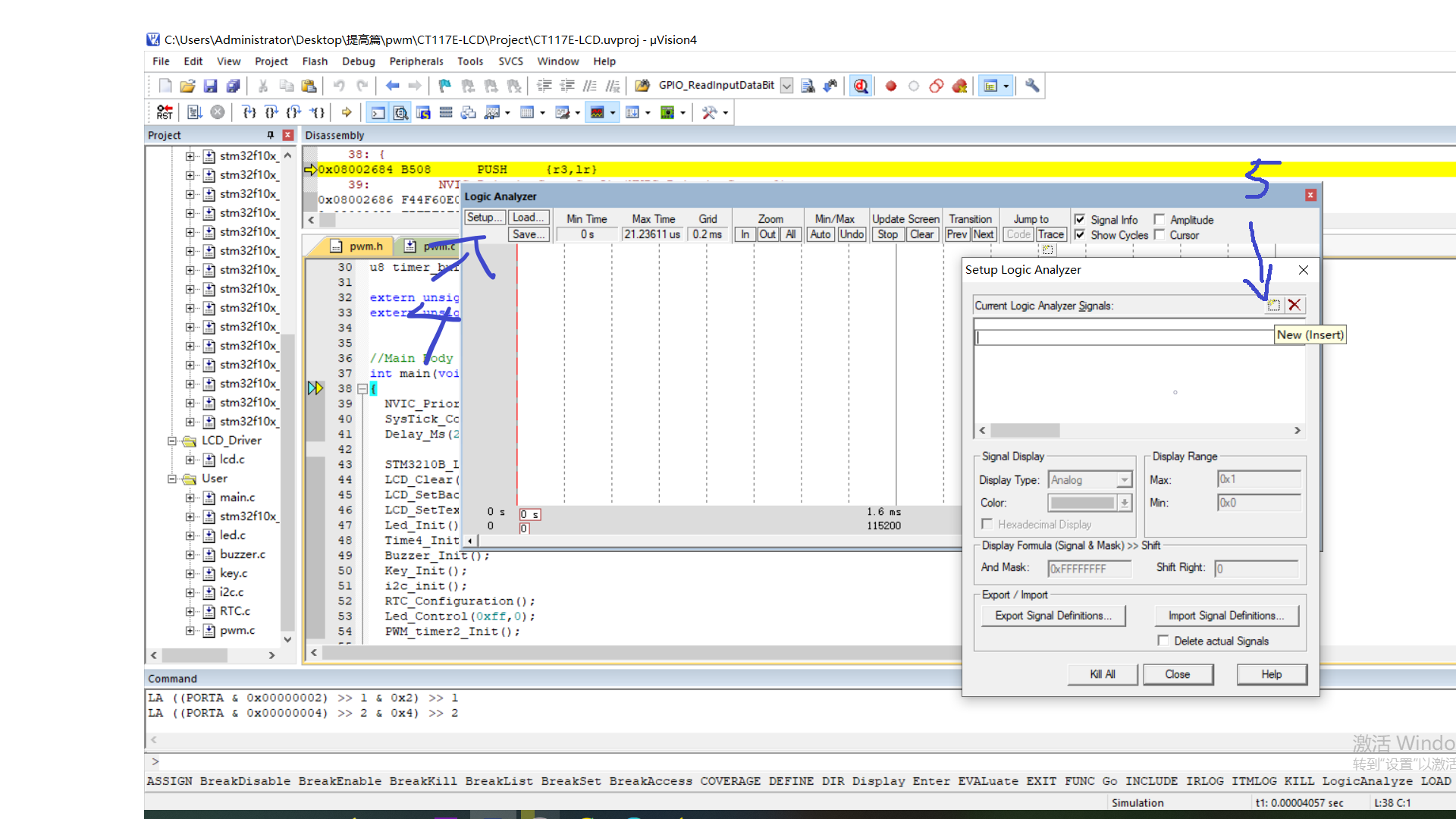Toggle the Disassembly Window toolbar icon
Screen dimensions: 1456x819
pos(400,112)
